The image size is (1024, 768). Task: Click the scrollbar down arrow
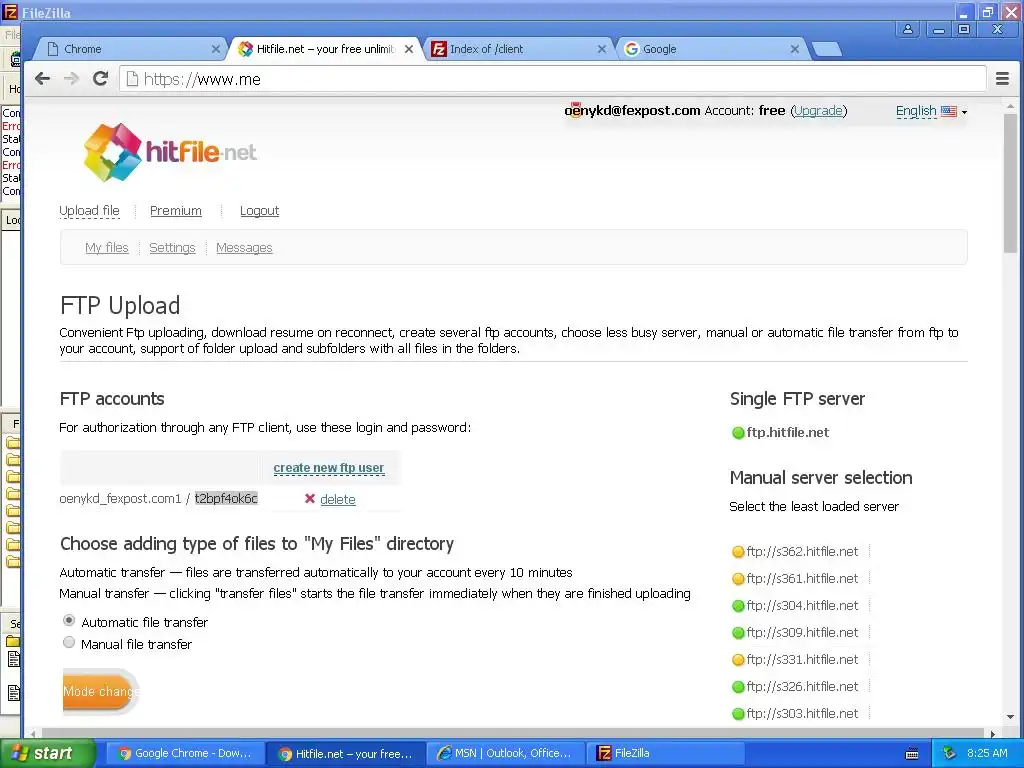pos(1010,717)
